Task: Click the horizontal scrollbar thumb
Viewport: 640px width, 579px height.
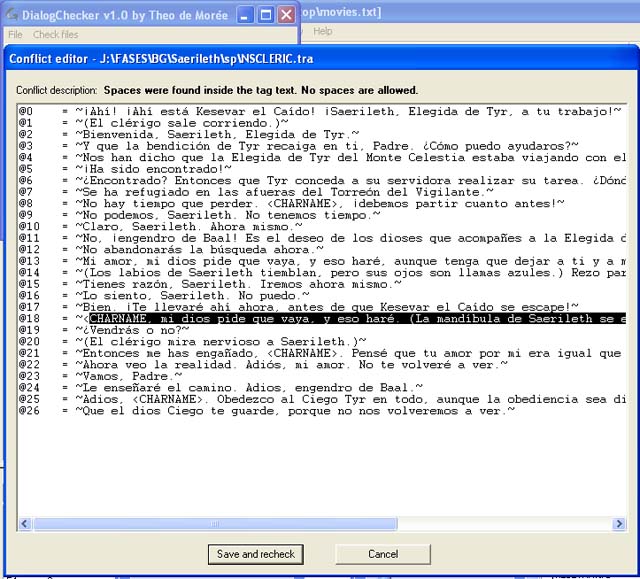Action: tap(215, 523)
